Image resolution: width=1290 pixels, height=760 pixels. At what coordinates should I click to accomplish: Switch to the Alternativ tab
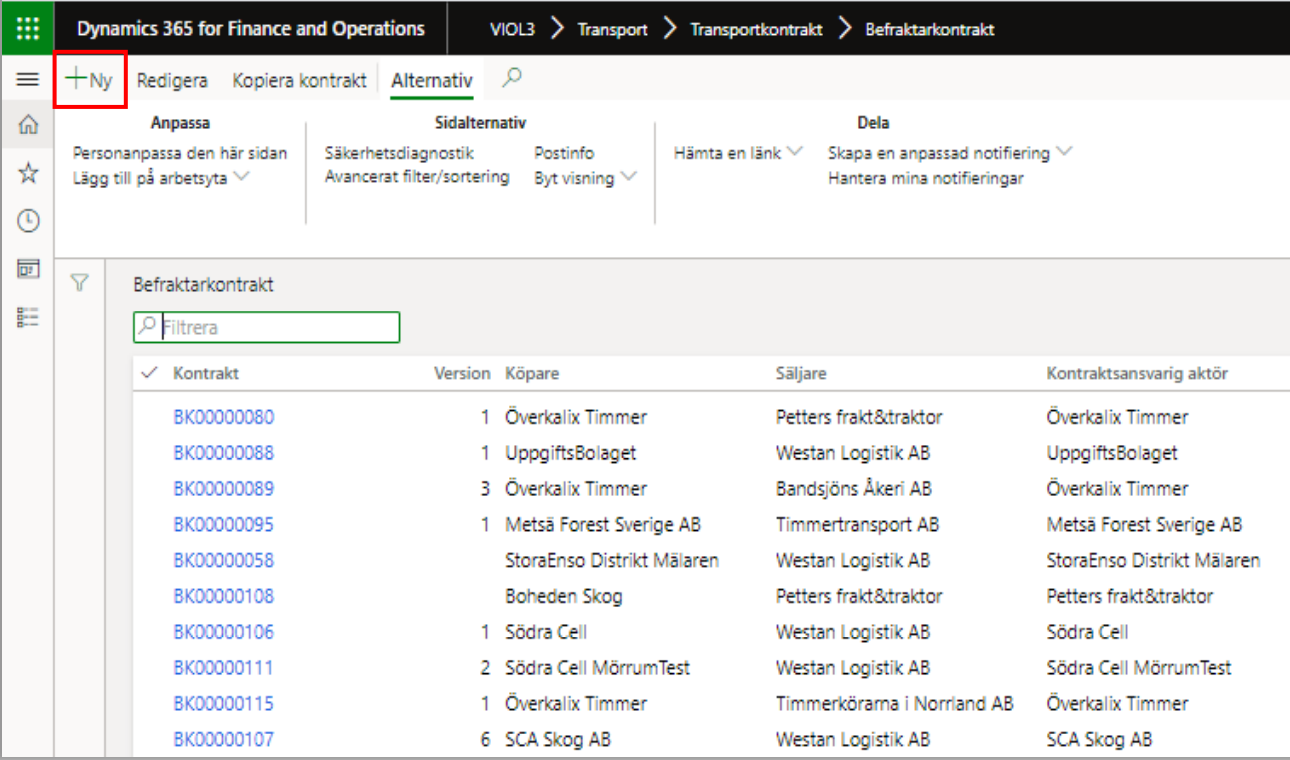tap(432, 80)
